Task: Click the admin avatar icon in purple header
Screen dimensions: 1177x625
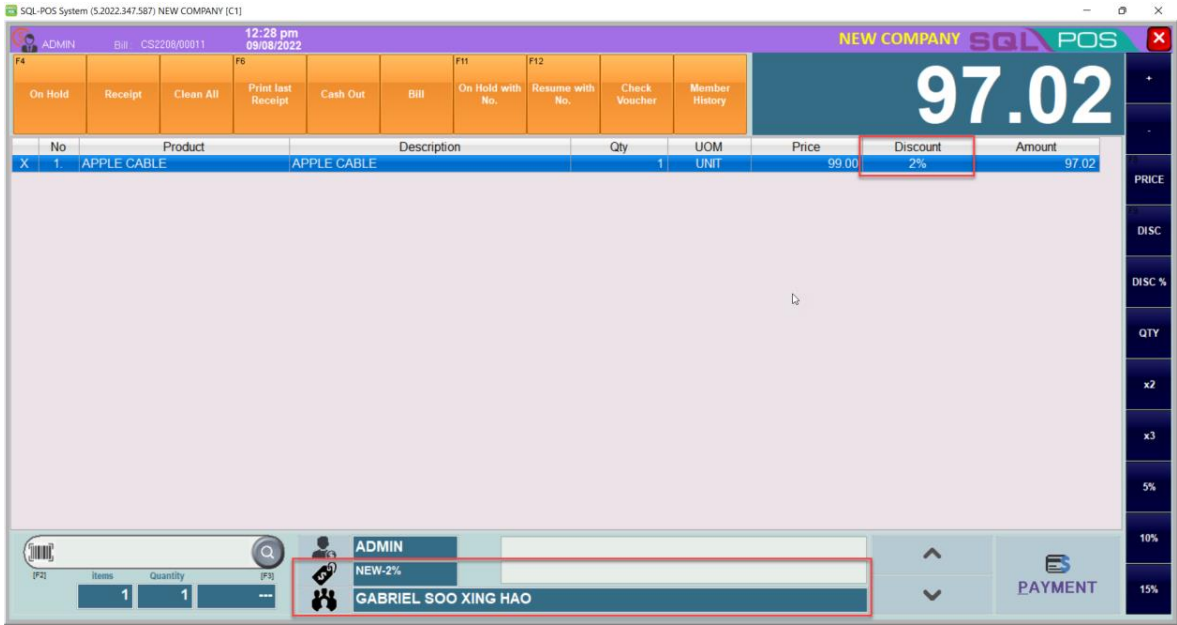Action: (25, 41)
